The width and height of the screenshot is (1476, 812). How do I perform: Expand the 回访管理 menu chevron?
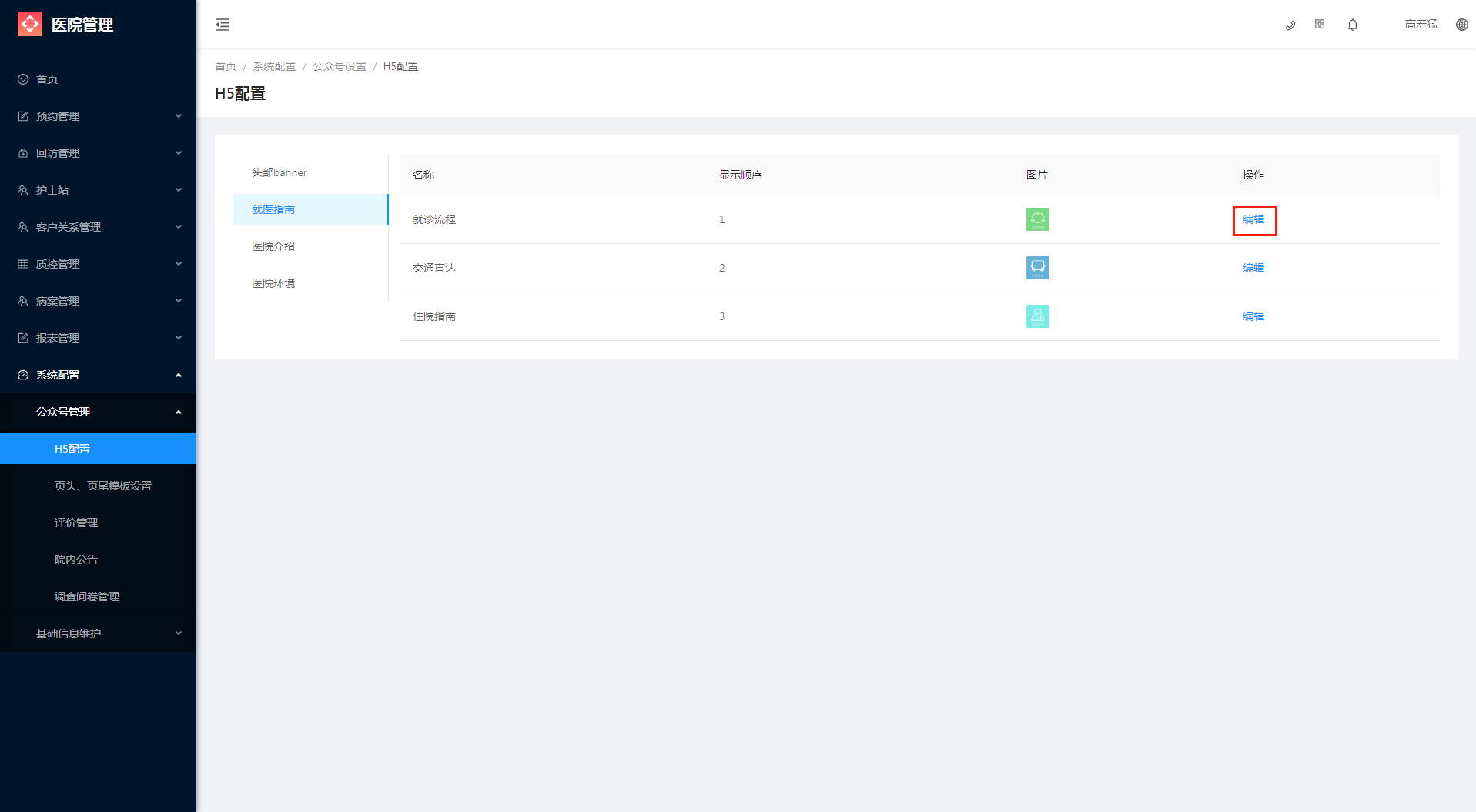179,153
